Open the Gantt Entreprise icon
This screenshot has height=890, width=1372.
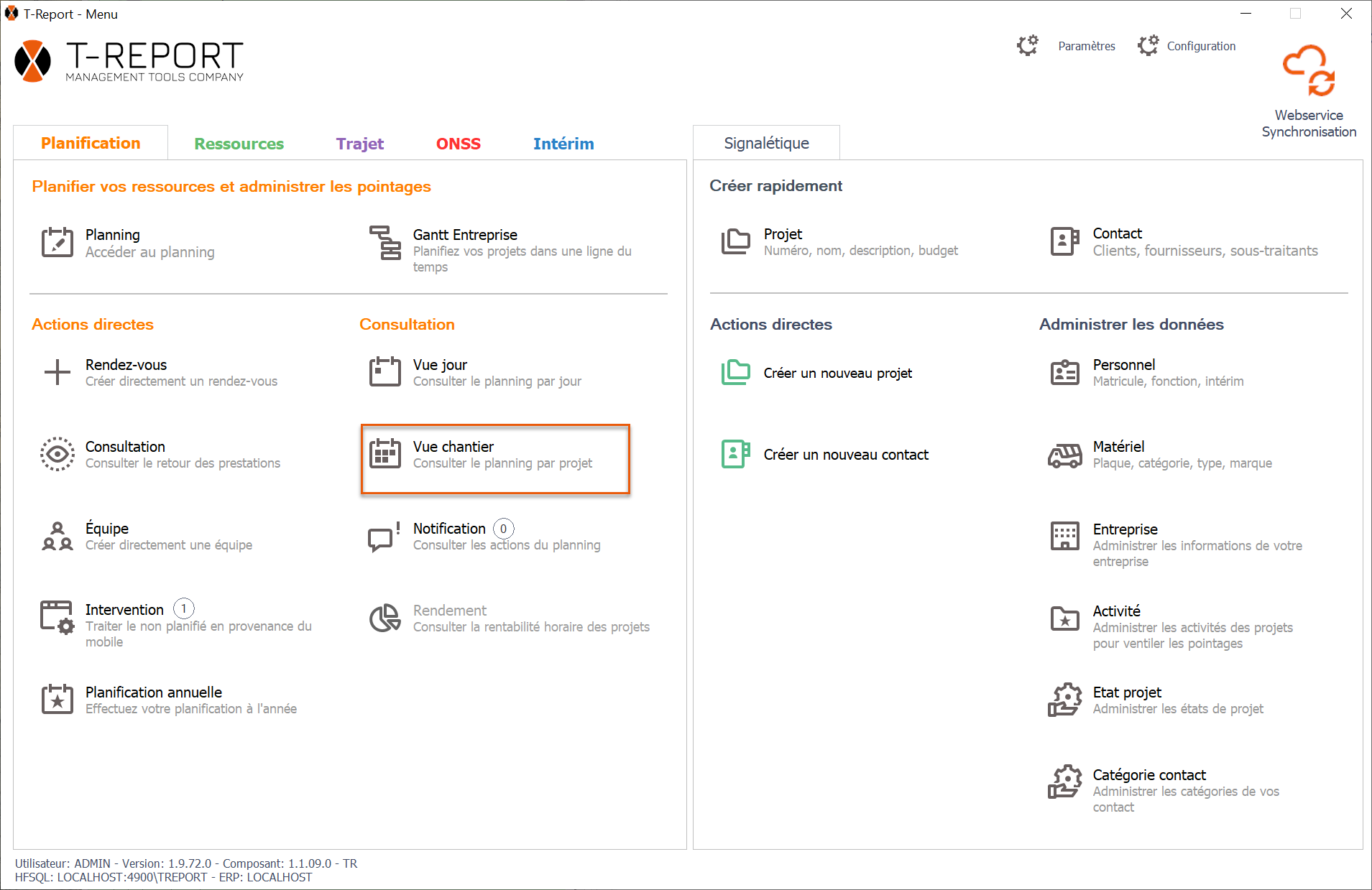[x=385, y=243]
